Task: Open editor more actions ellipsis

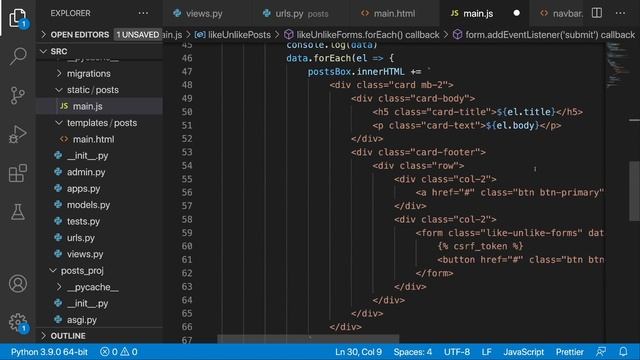Action: click(x=620, y=13)
